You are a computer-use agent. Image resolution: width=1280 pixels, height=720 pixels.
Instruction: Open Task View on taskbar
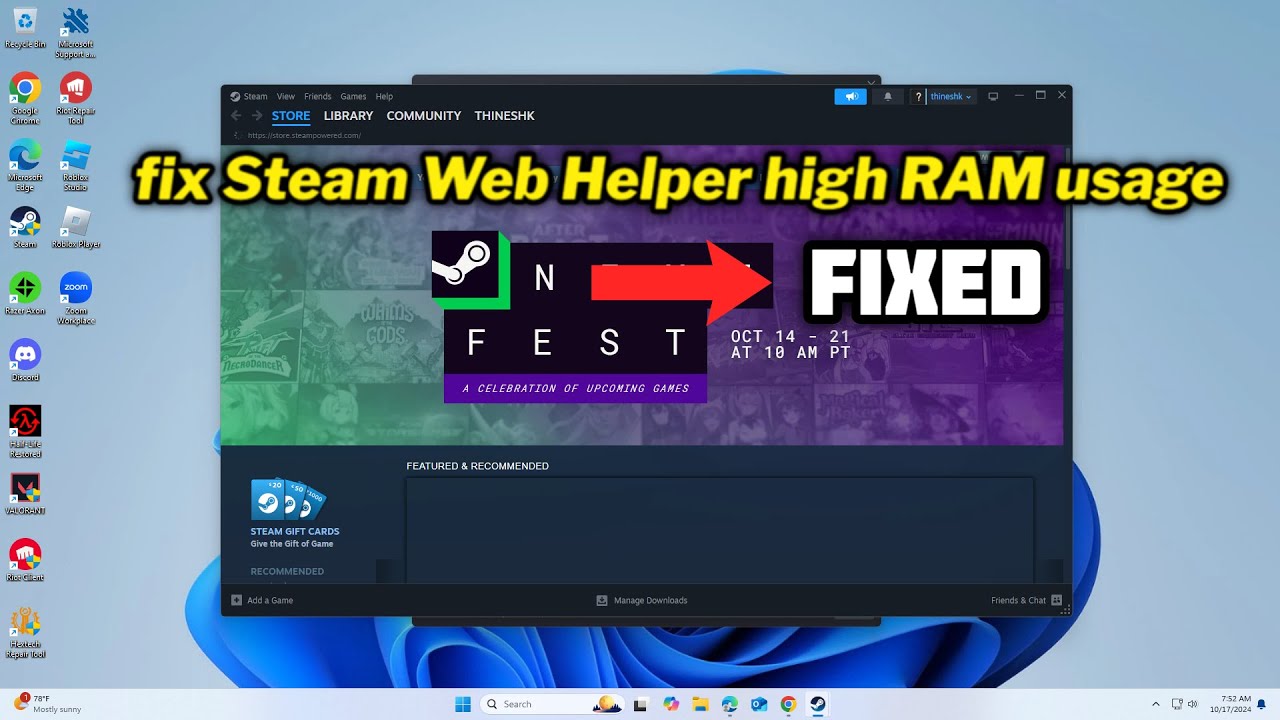pos(642,704)
